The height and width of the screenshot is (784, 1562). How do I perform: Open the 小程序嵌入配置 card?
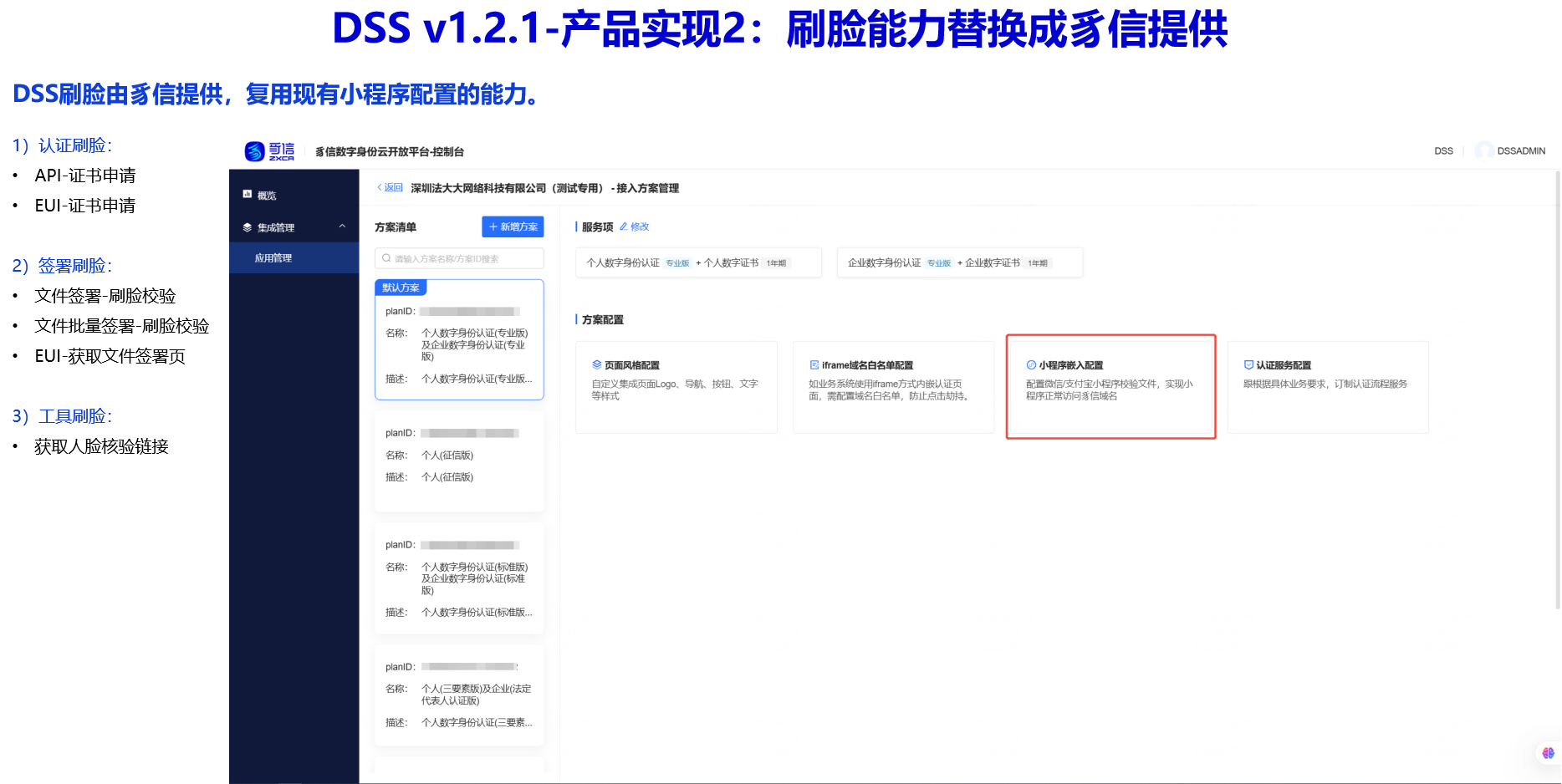coord(1110,387)
